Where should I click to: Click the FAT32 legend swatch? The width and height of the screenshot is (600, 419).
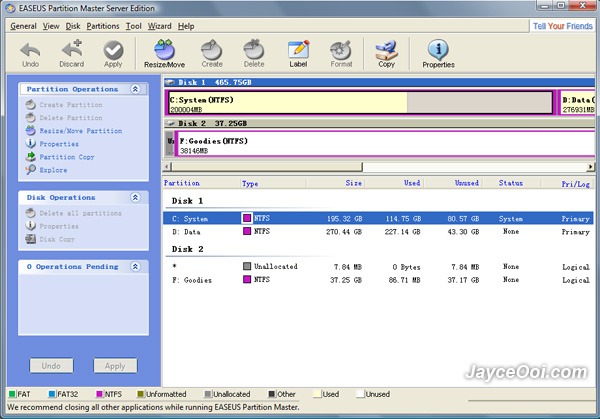click(x=52, y=394)
